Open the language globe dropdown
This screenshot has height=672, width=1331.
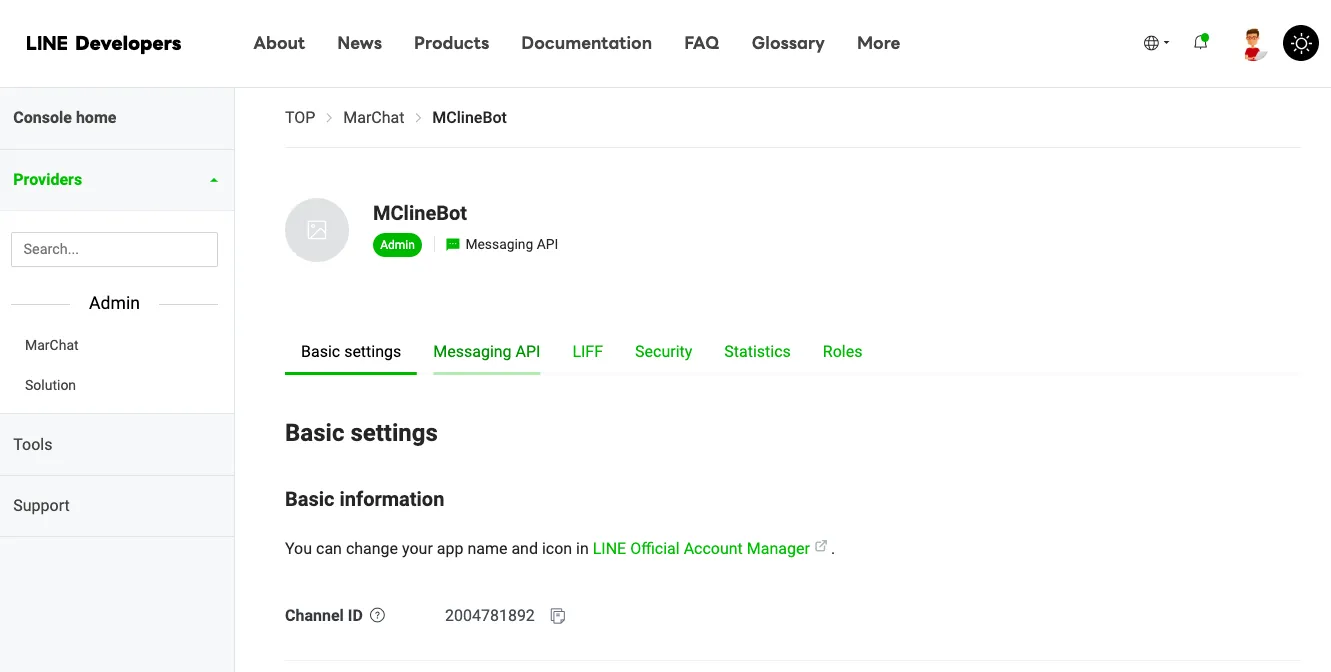(x=1156, y=43)
